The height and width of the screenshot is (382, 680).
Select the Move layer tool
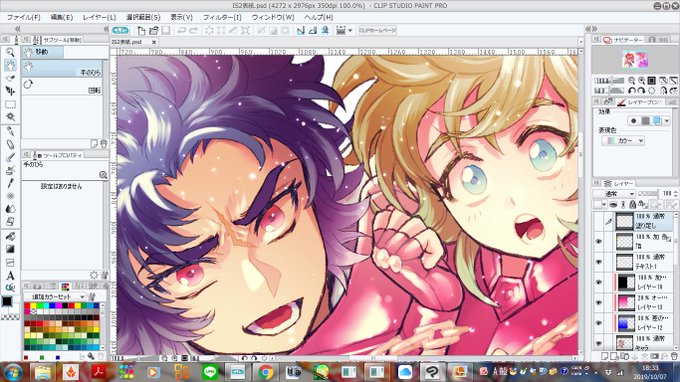coord(10,91)
